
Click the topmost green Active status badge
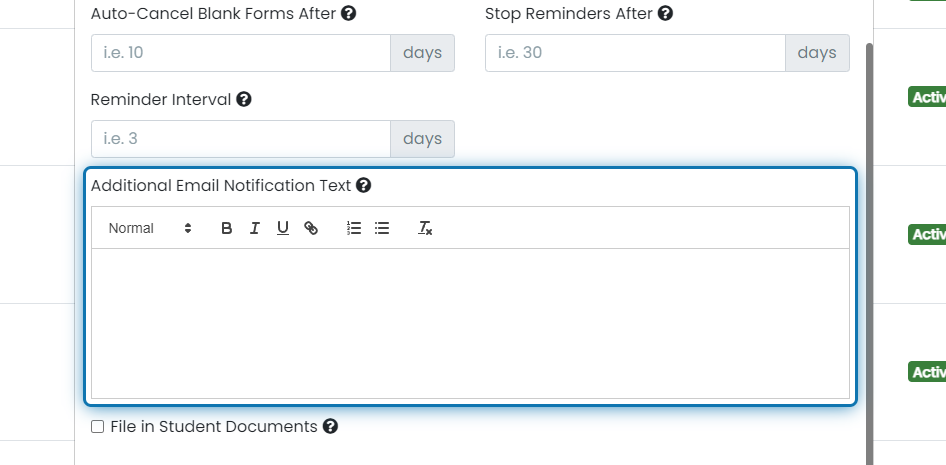click(927, 97)
